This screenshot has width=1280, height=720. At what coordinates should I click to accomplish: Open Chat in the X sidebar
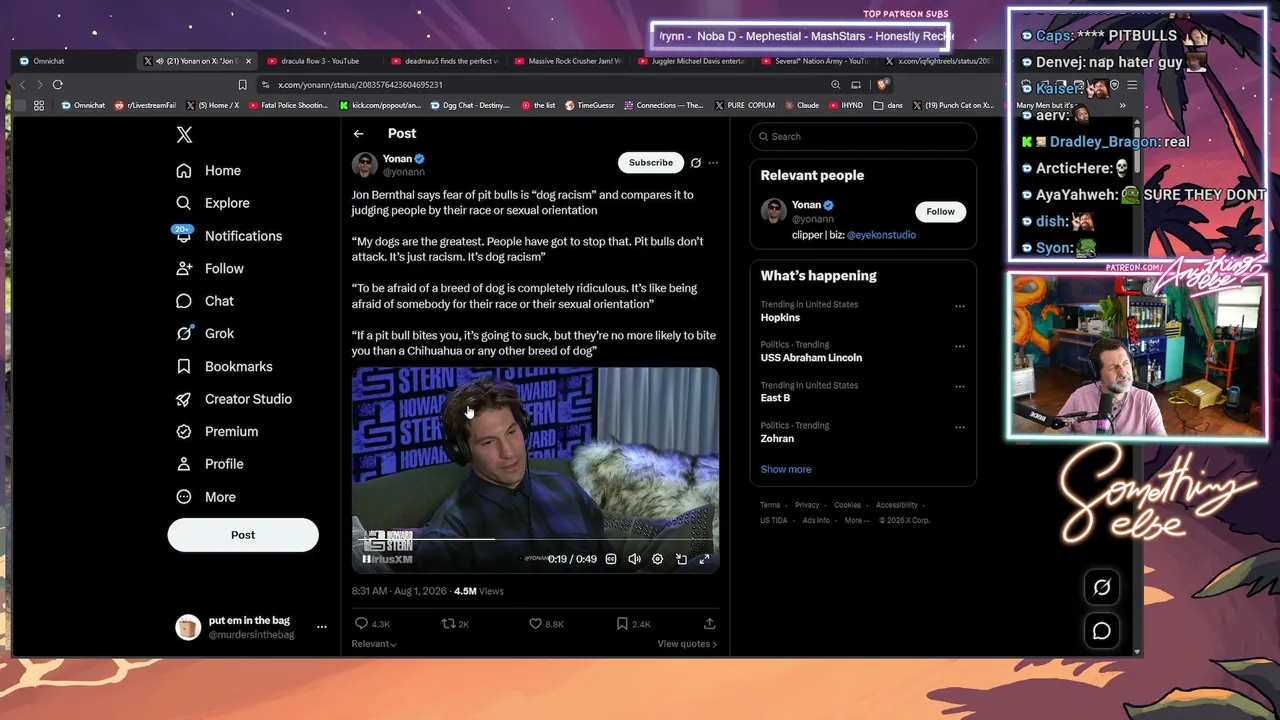click(x=205, y=301)
